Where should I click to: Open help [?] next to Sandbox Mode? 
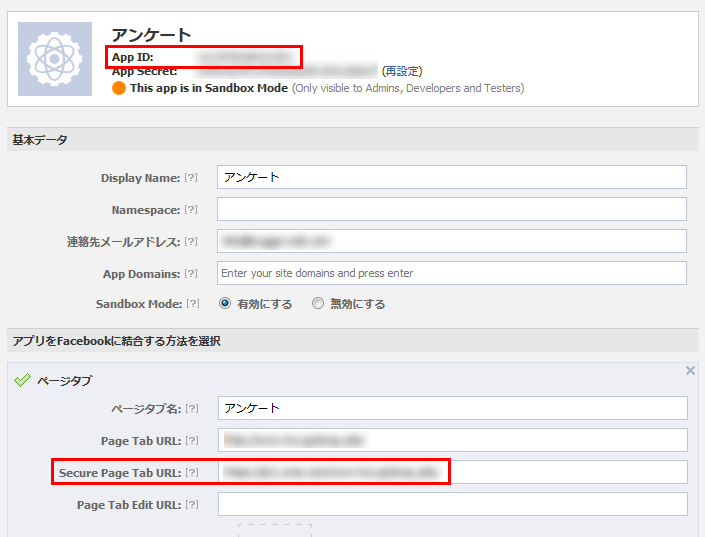[193, 304]
